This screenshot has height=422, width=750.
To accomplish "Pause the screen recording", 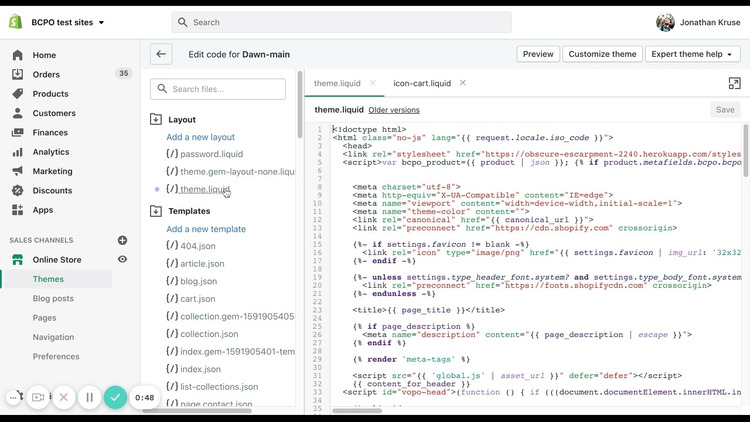I will pos(89,397).
